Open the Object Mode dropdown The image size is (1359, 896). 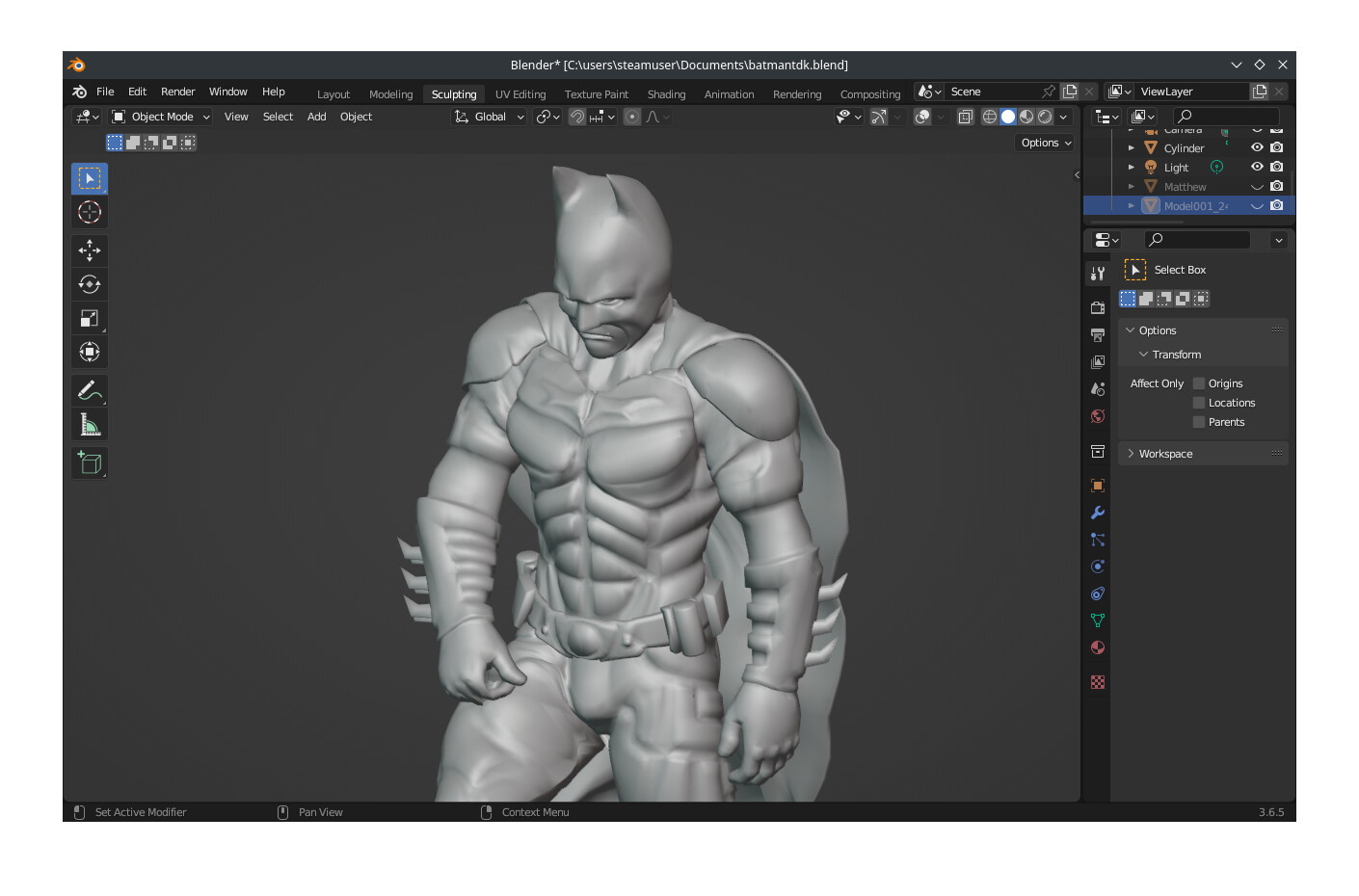(160, 117)
